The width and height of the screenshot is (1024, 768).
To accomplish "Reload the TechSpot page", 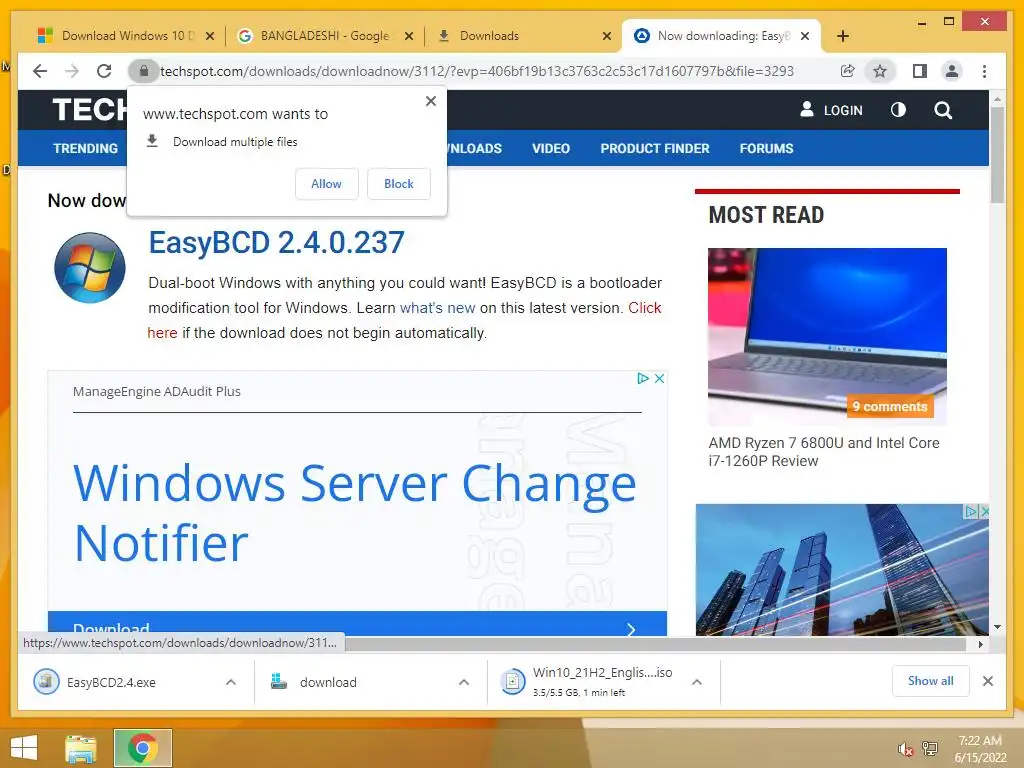I will point(104,71).
